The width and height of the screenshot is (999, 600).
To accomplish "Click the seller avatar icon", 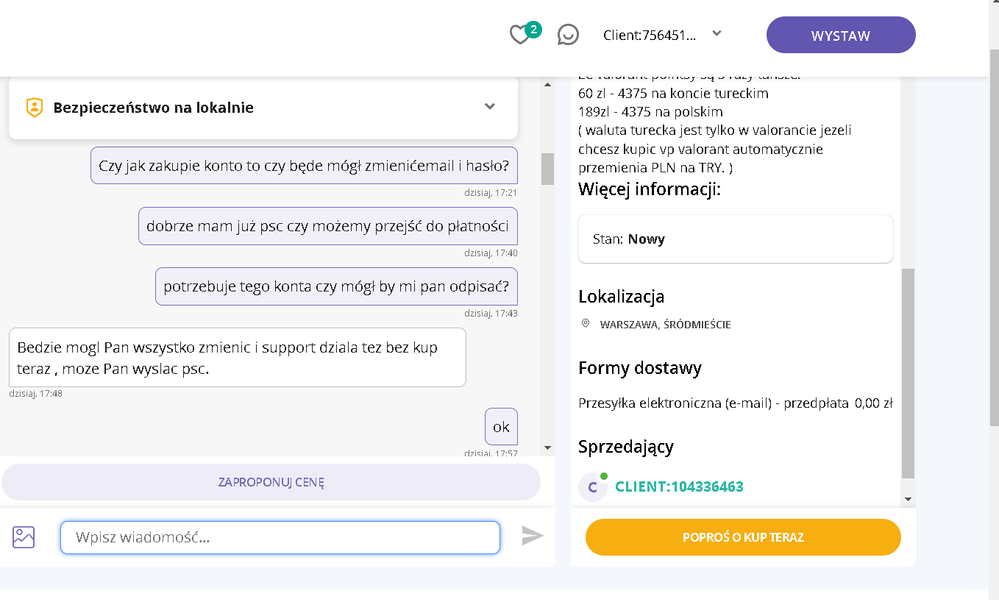I will click(x=593, y=487).
